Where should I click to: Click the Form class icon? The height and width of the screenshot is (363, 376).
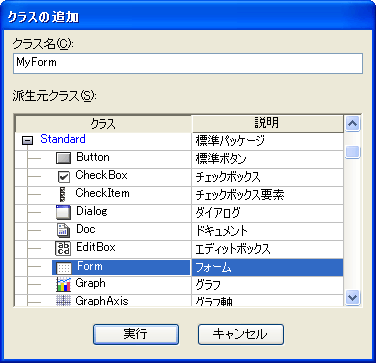(x=63, y=267)
